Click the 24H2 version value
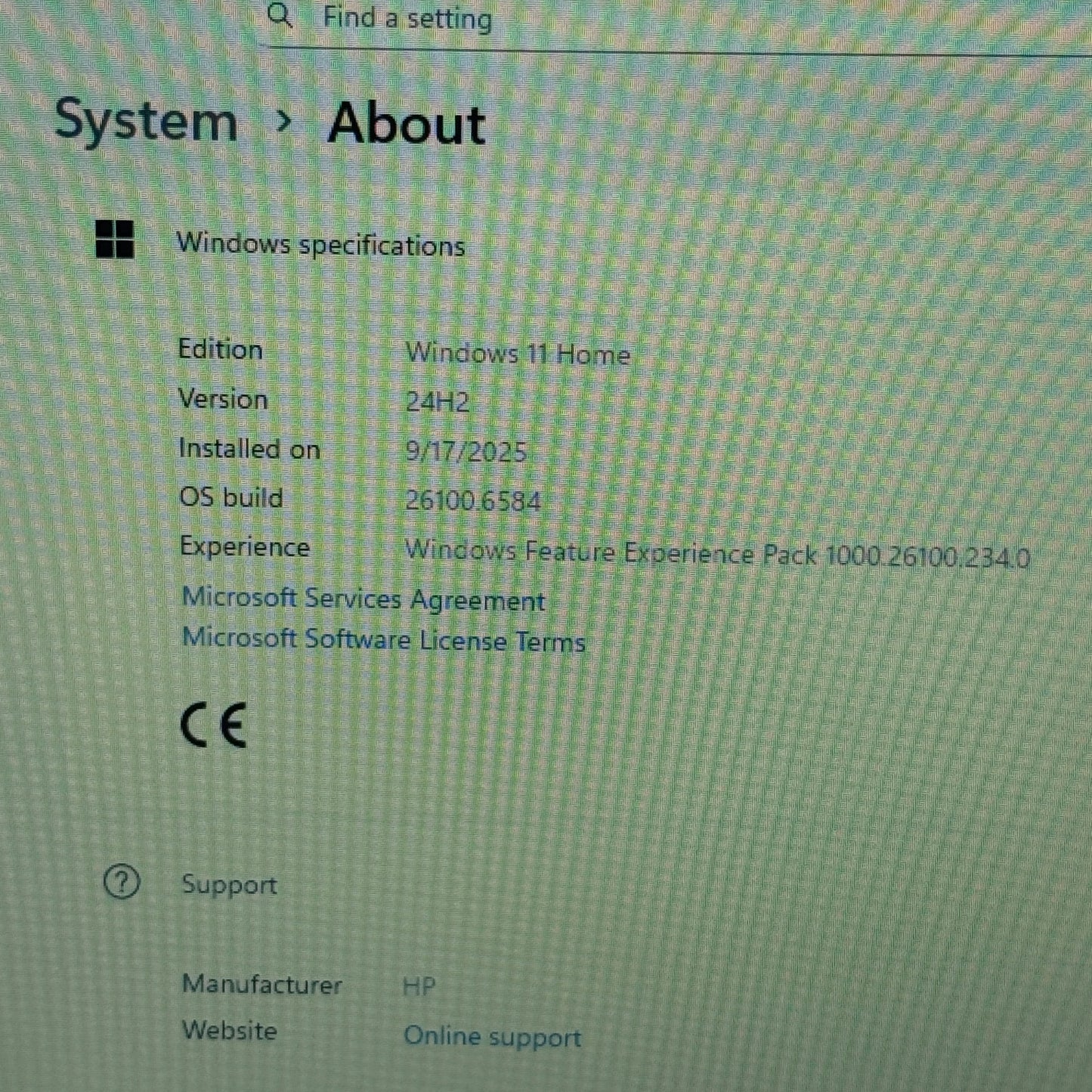The image size is (1092, 1092). click(437, 402)
